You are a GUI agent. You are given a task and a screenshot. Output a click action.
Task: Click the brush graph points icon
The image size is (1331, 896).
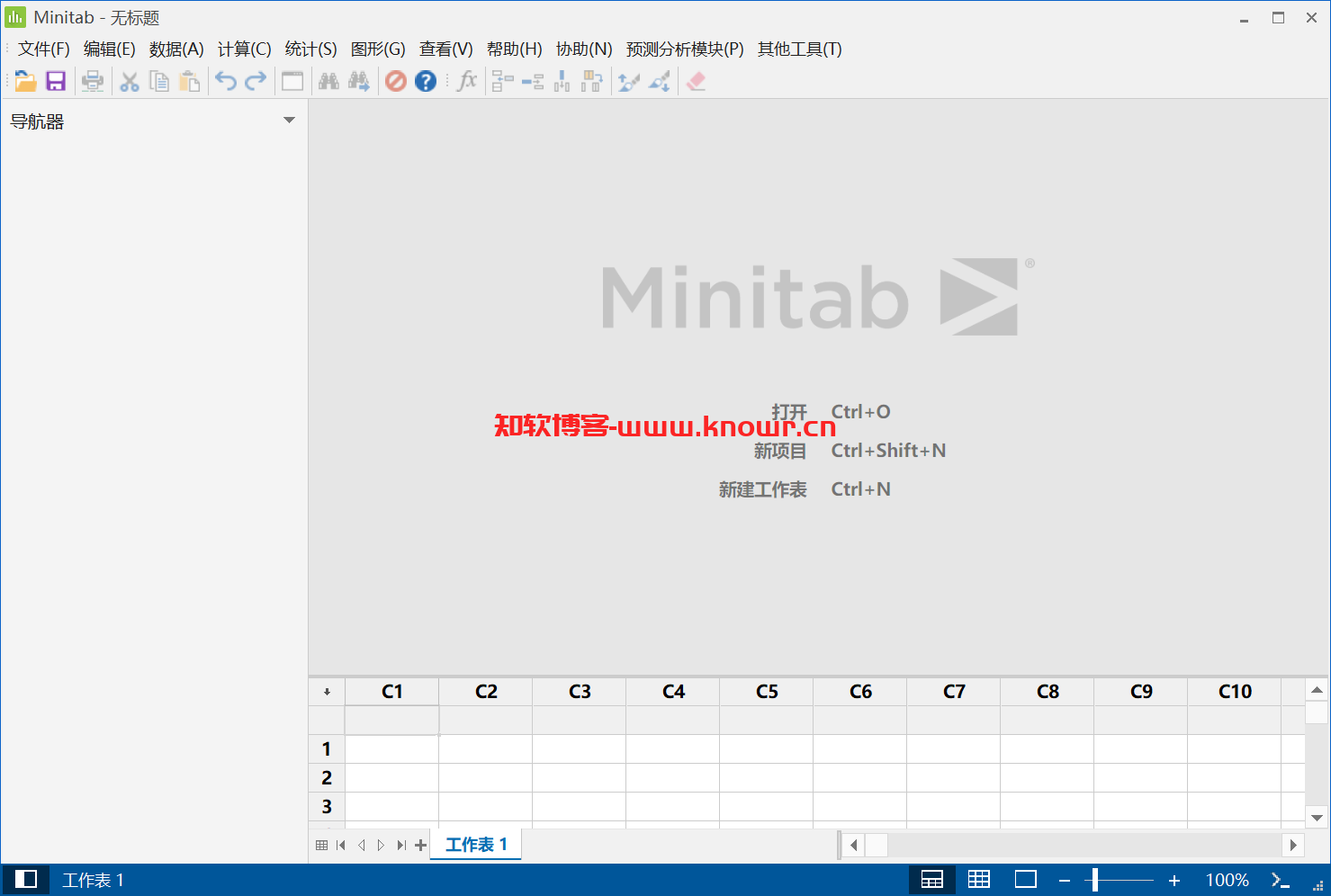click(x=629, y=81)
